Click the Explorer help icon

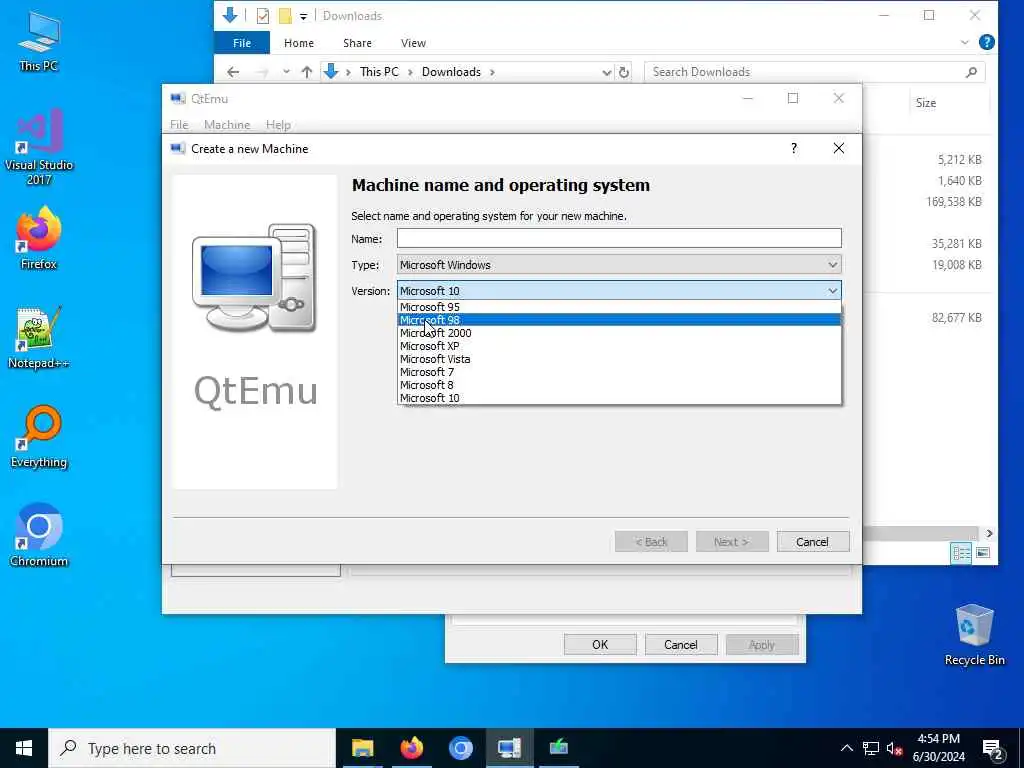(x=987, y=42)
